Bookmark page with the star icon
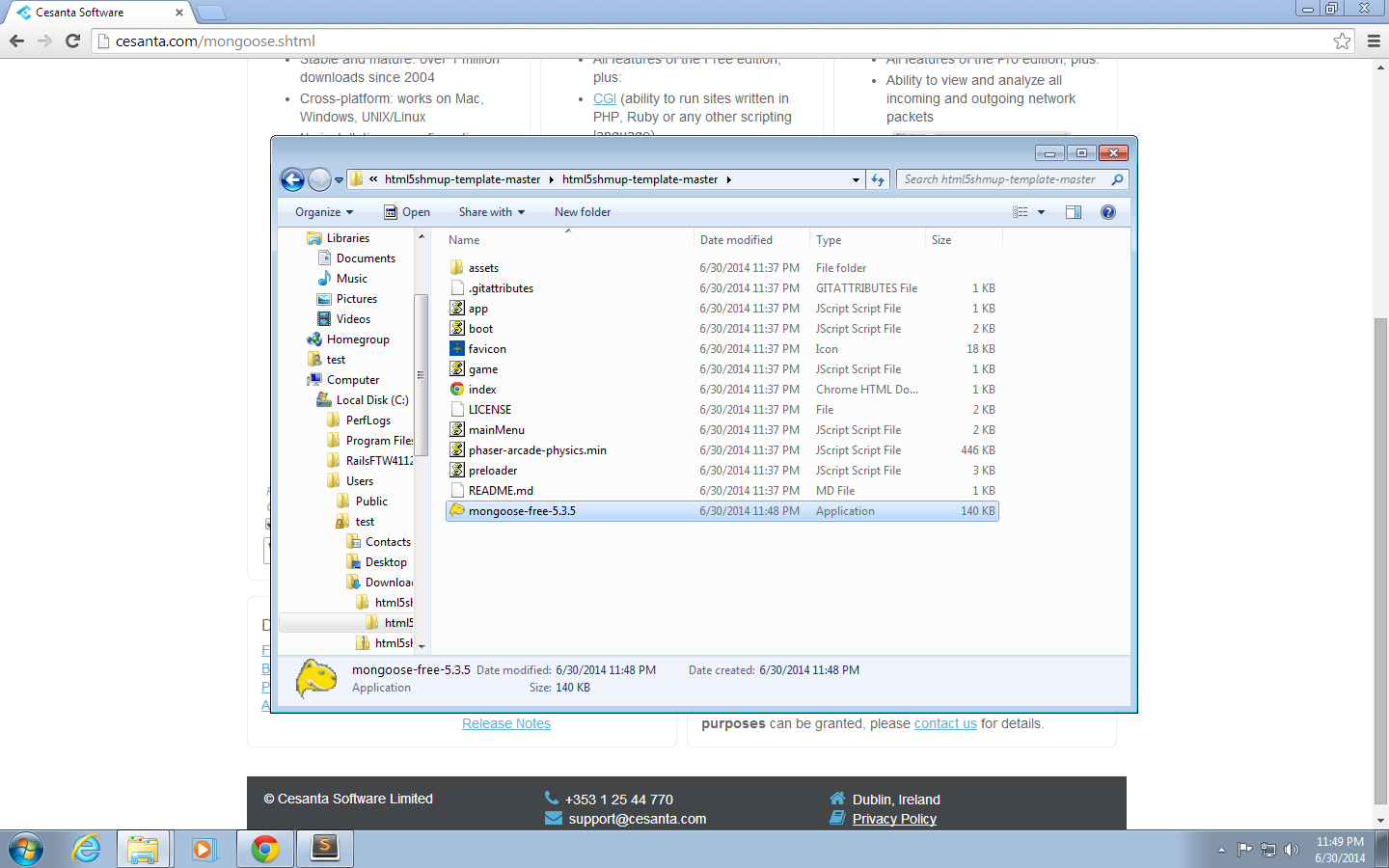This screenshot has width=1389, height=868. 1342,41
